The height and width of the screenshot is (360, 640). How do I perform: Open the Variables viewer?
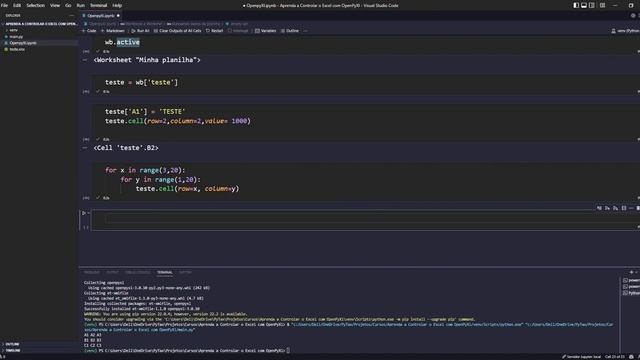pos(266,31)
